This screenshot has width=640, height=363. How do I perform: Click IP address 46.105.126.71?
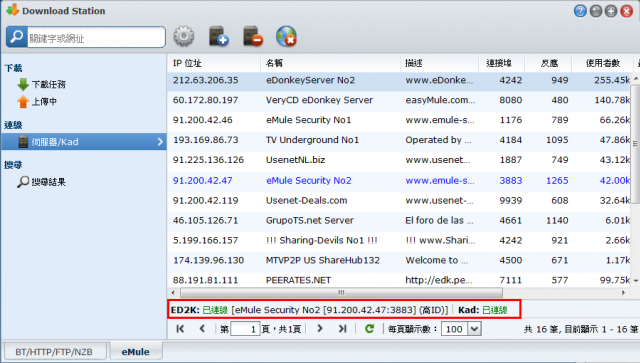click(205, 220)
